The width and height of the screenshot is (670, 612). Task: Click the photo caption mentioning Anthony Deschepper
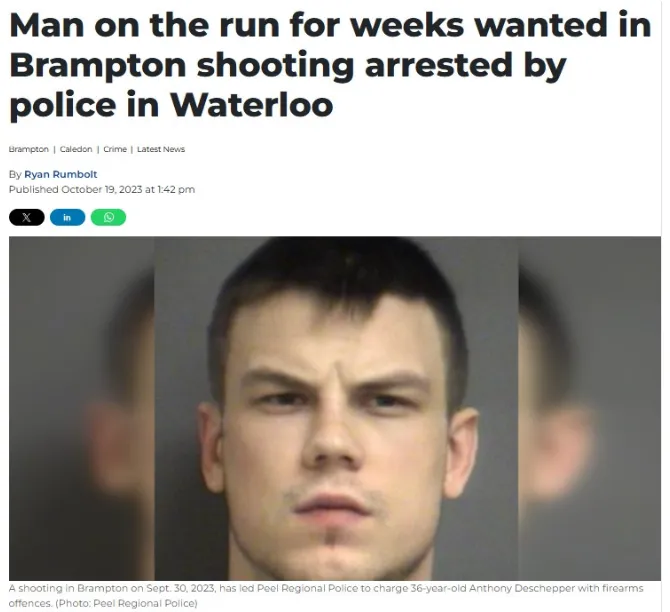[x=326, y=596]
